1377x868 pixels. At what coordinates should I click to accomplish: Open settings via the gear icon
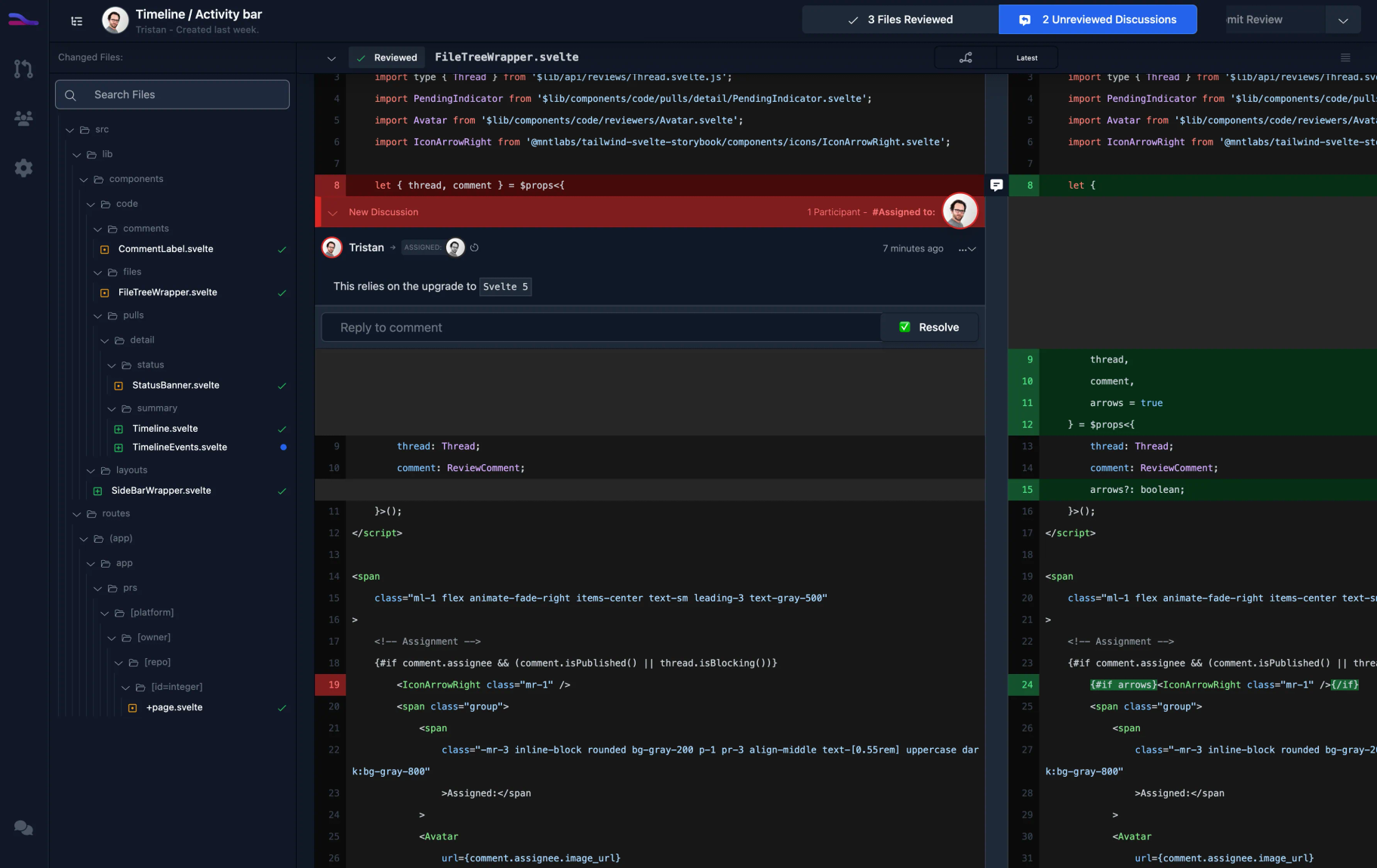23,168
